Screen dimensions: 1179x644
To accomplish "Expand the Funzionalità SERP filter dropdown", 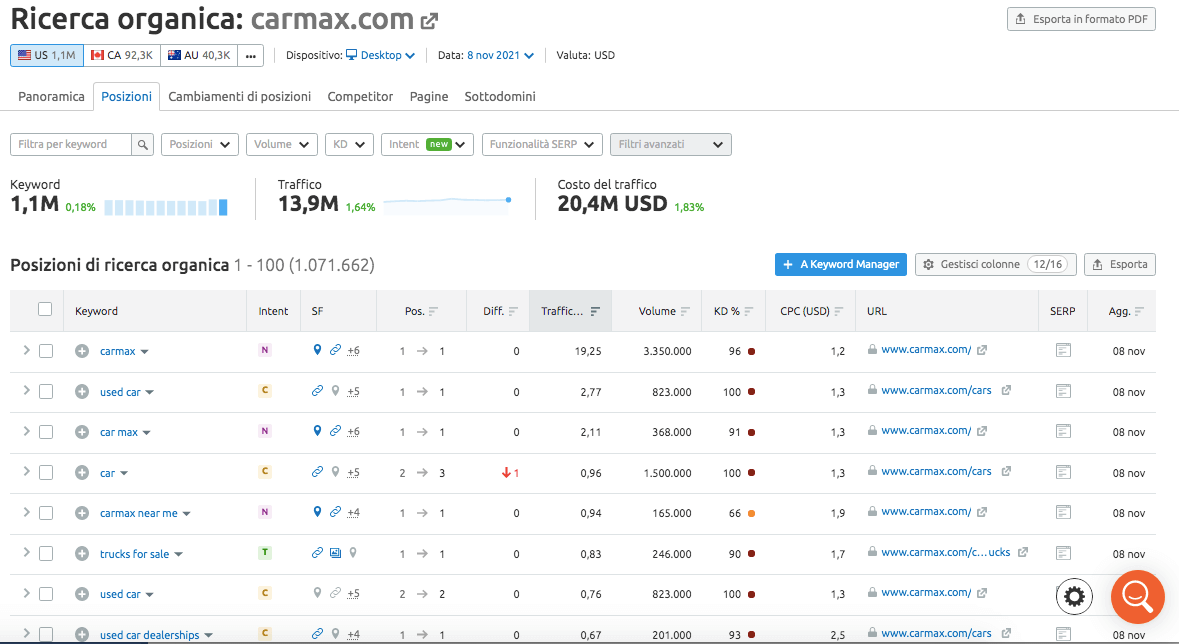I will coord(542,145).
